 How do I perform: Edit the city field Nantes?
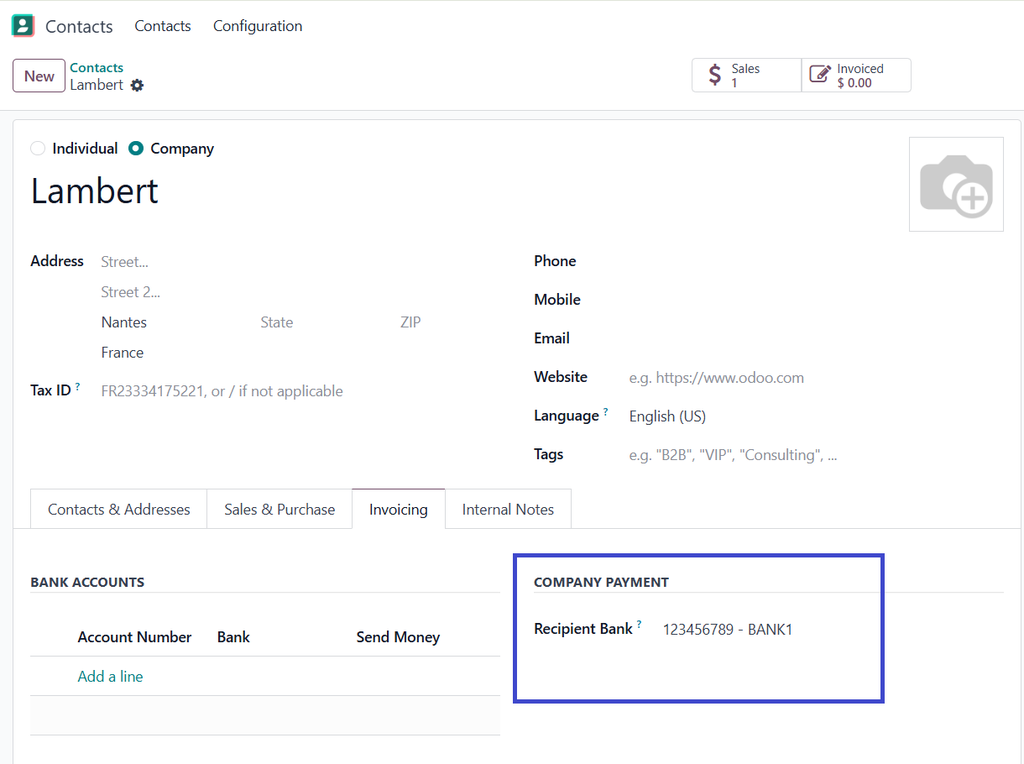[176, 323]
